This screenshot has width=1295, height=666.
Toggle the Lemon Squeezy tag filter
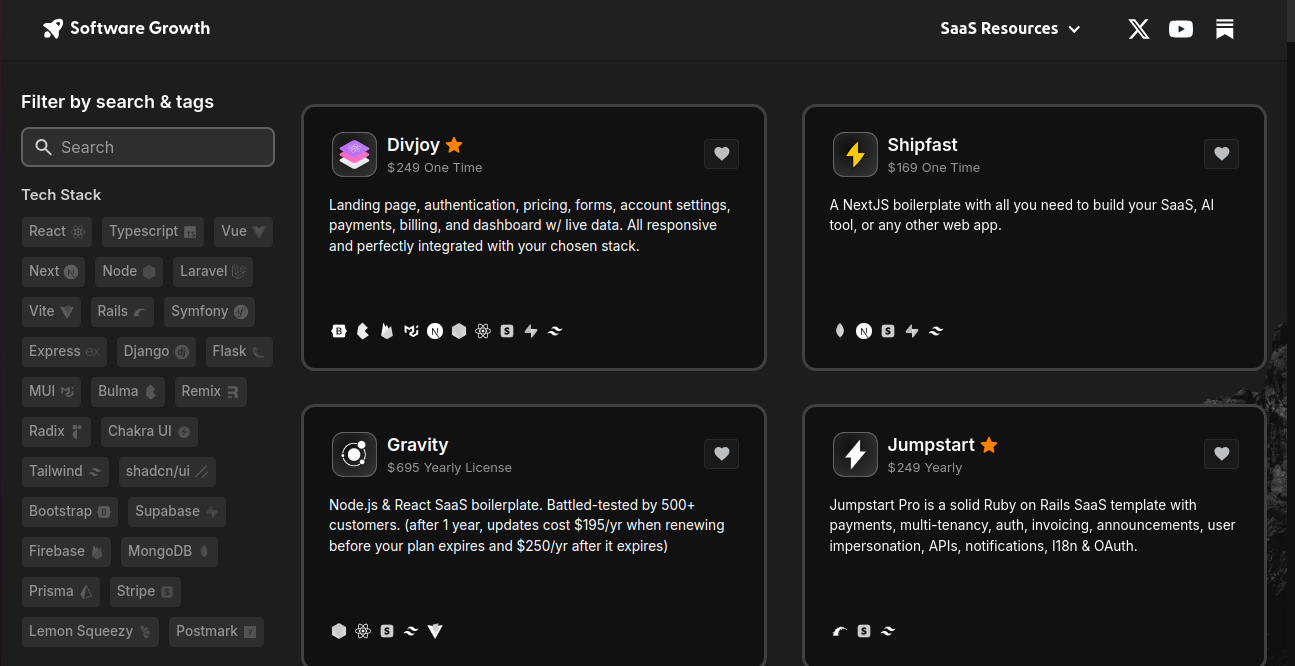[x=90, y=631]
